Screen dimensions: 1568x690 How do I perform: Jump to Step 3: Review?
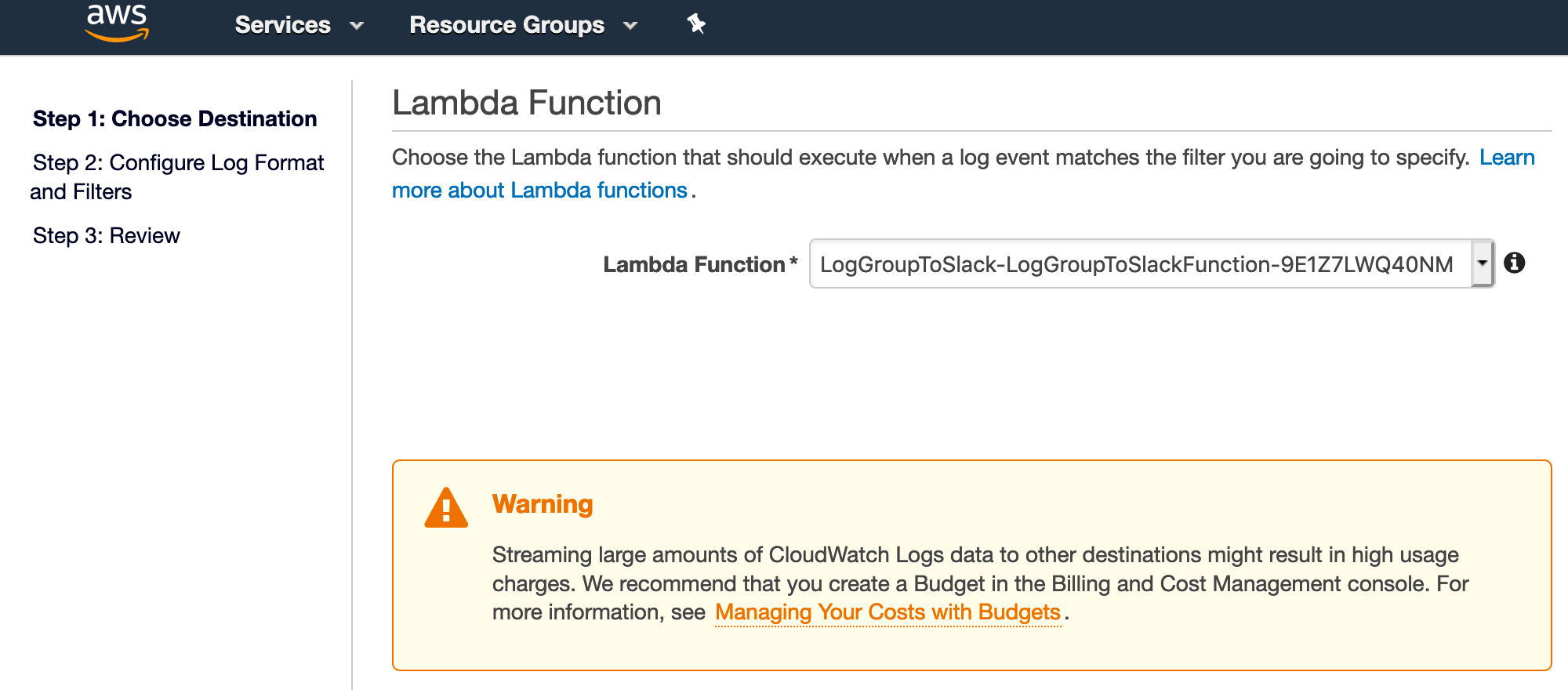tap(107, 236)
